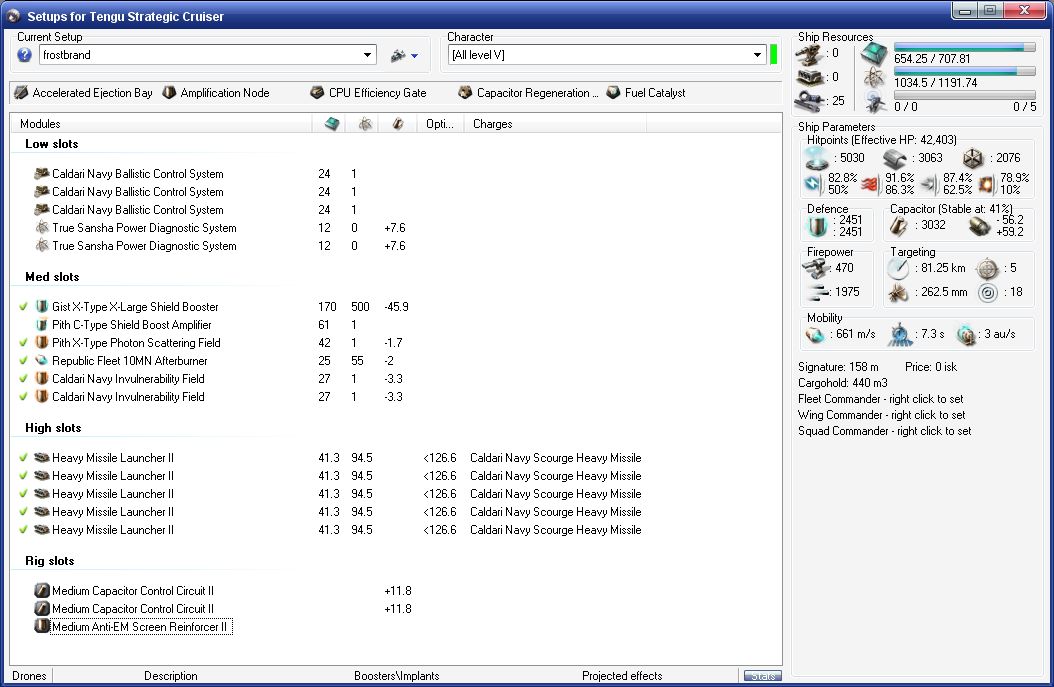Toggle first Caldari Navy Invulnerability Field checkmark
This screenshot has height=687, width=1054.
click(24, 379)
